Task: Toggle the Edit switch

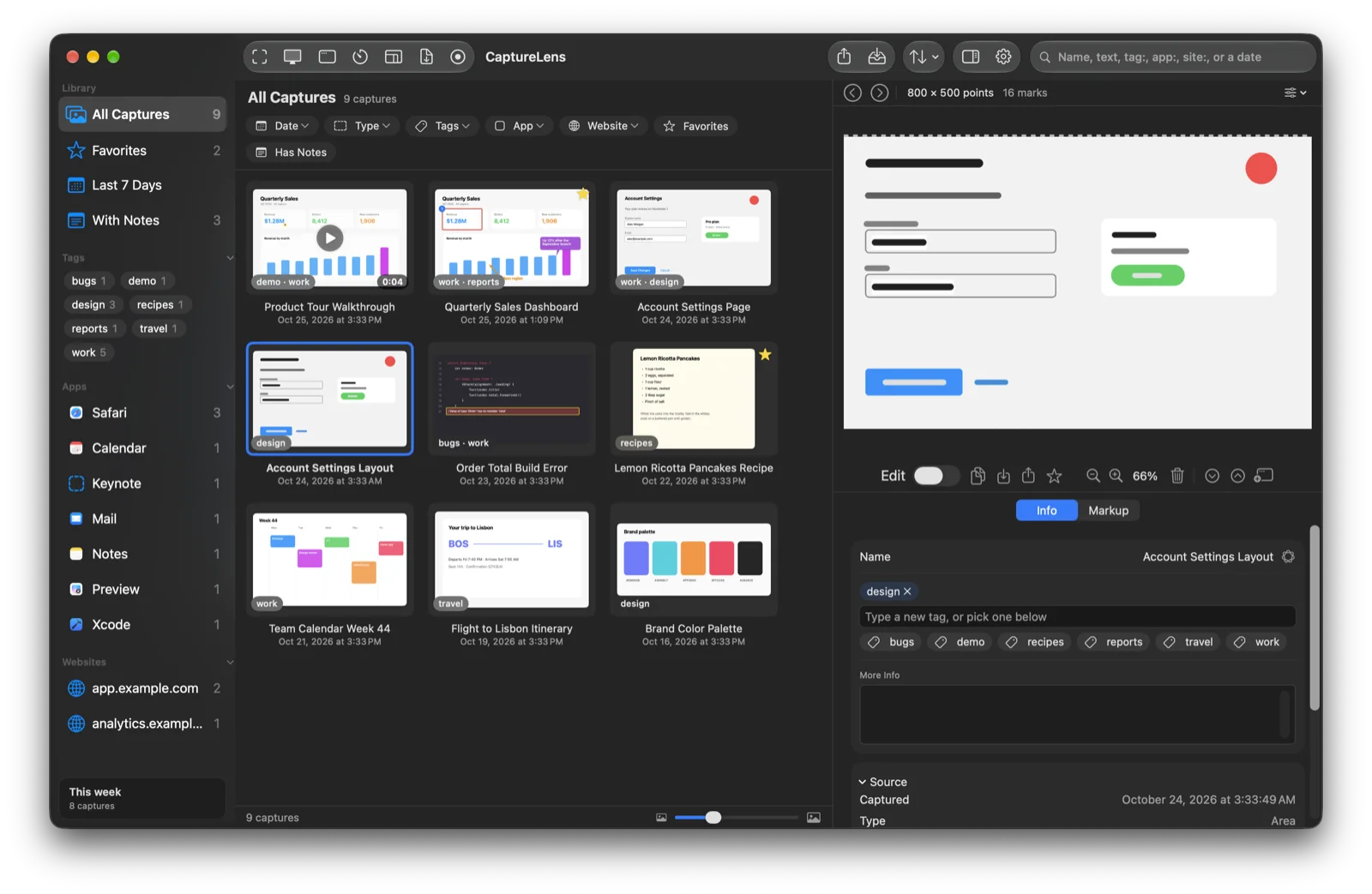Action: tap(936, 476)
